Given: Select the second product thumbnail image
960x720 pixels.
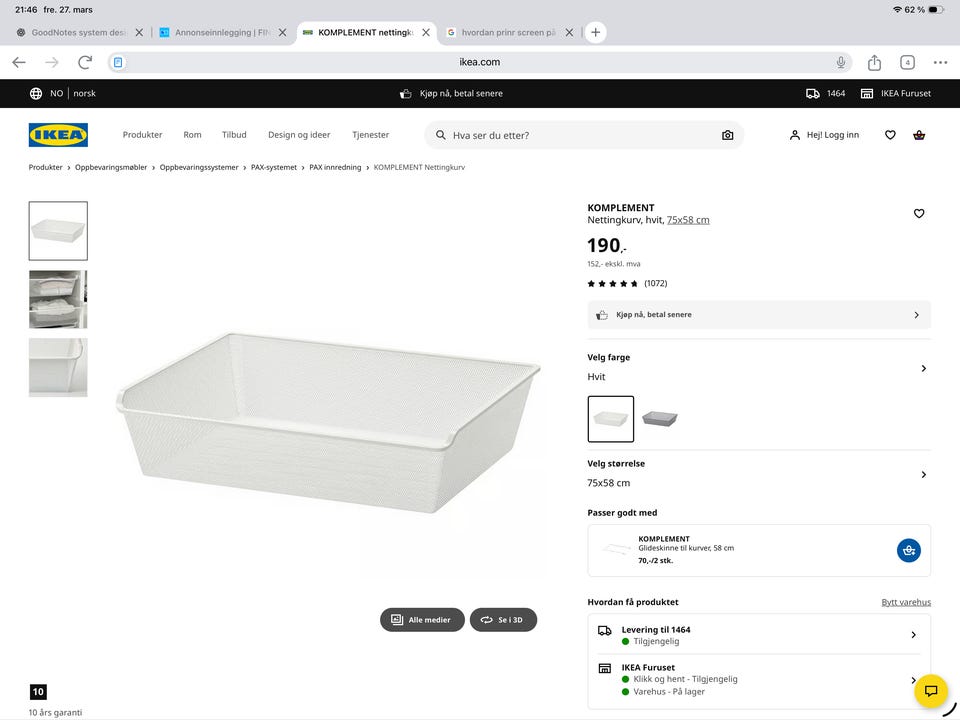Looking at the screenshot, I should (x=58, y=299).
